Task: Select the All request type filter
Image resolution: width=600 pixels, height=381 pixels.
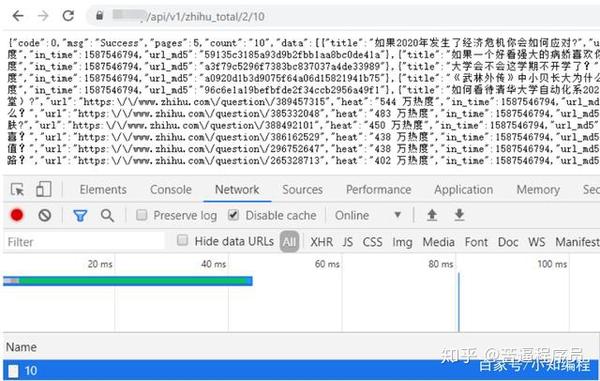Action: click(289, 242)
